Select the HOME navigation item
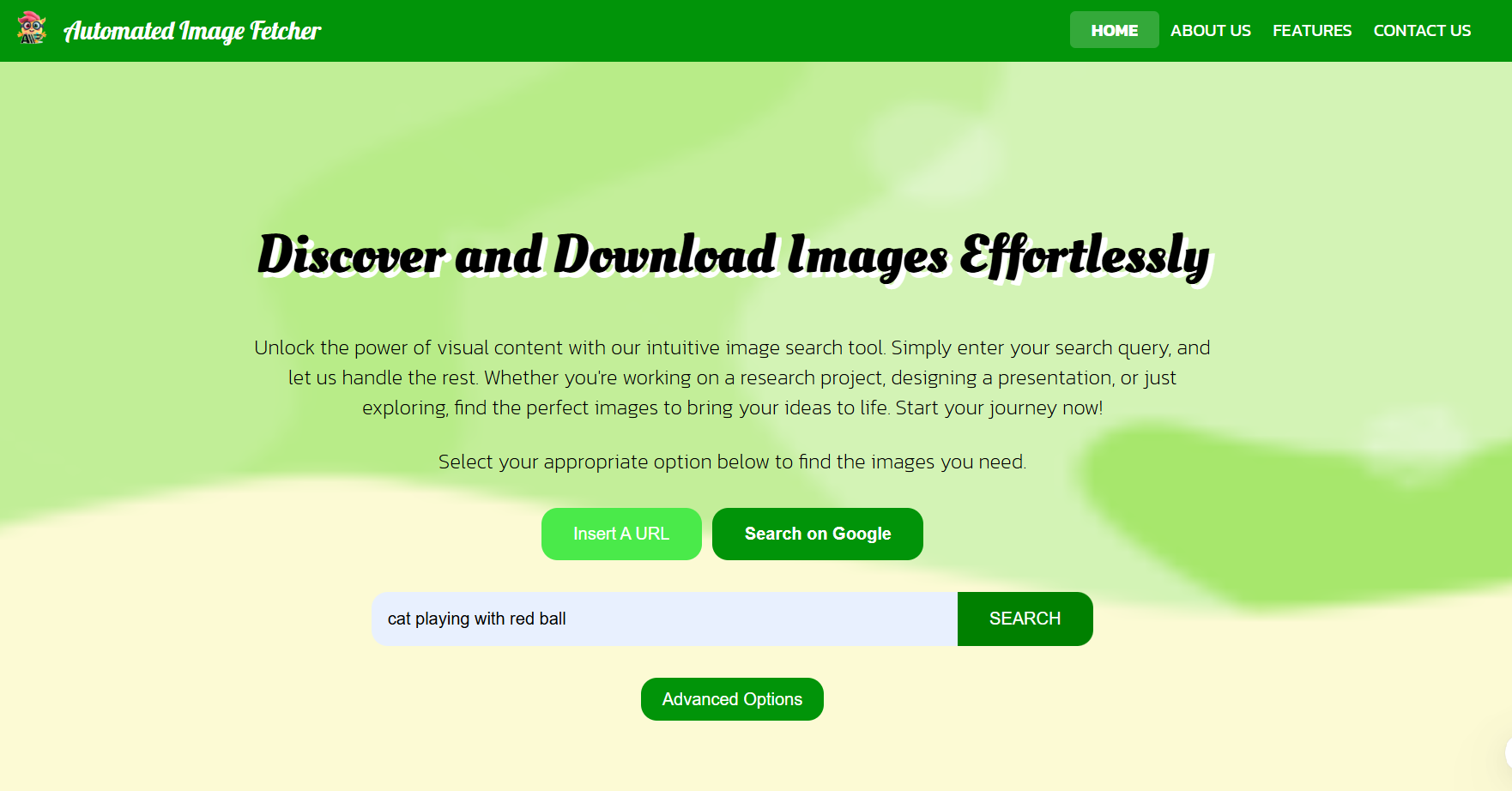Screen dimensions: 1512x791 (x=1113, y=29)
